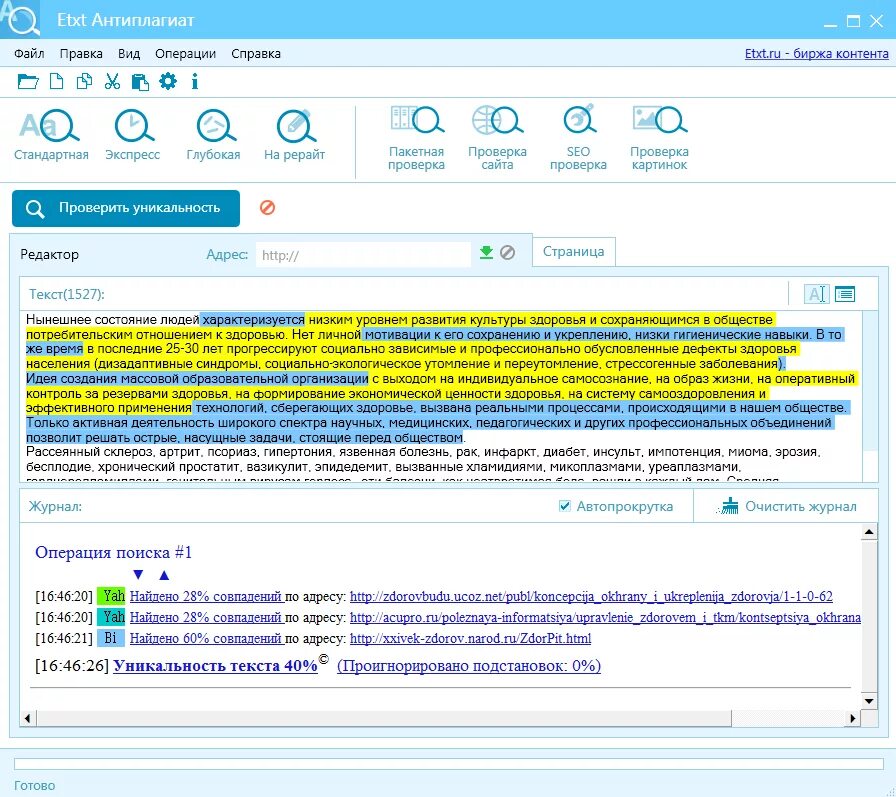Screen dimensions: 896x797
Task: Open Проверка сайта
Action: click(497, 138)
